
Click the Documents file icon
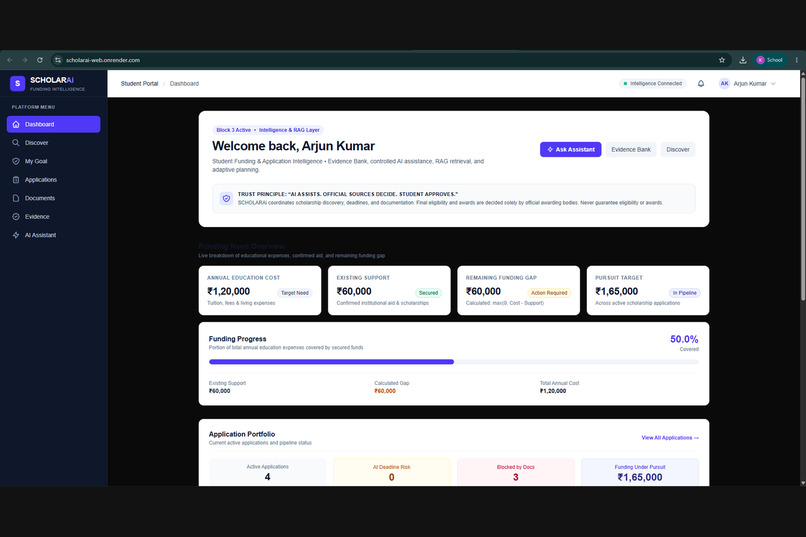pyautogui.click(x=16, y=198)
